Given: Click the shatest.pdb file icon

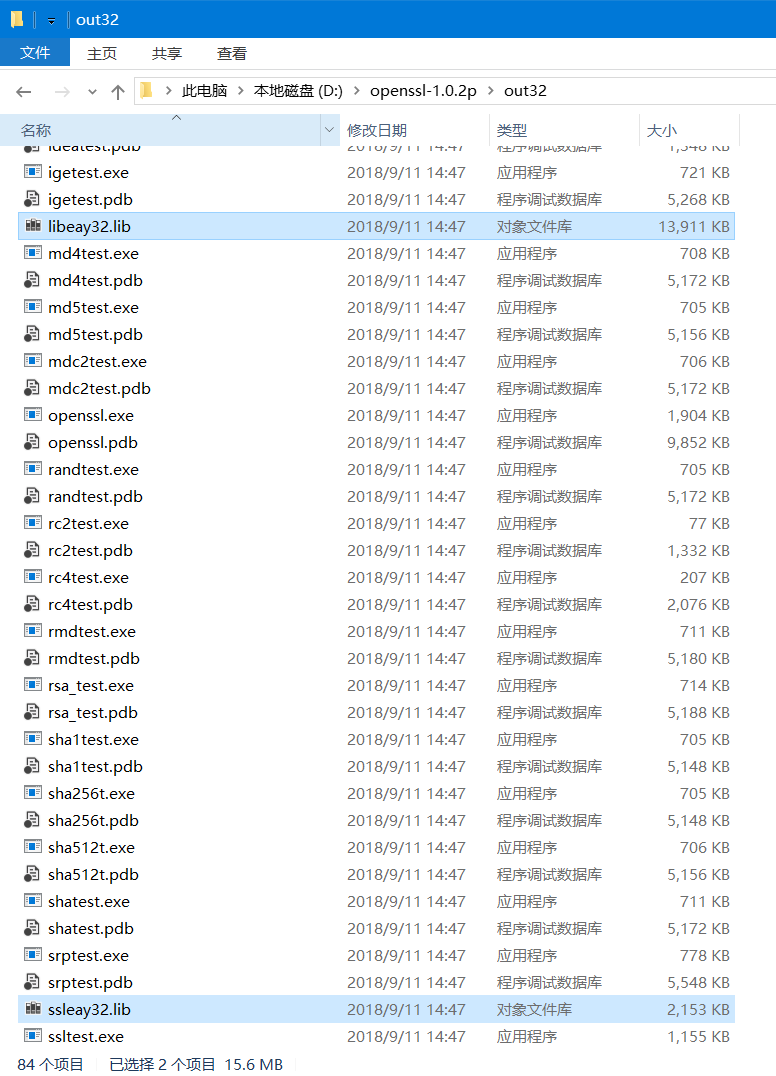Looking at the screenshot, I should coord(32,928).
